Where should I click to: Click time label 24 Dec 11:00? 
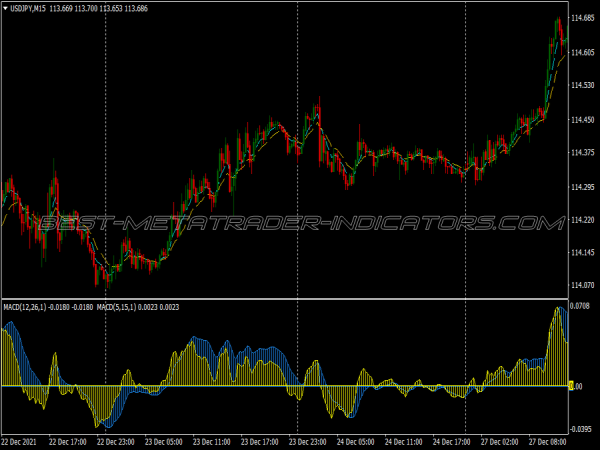[x=403, y=442]
